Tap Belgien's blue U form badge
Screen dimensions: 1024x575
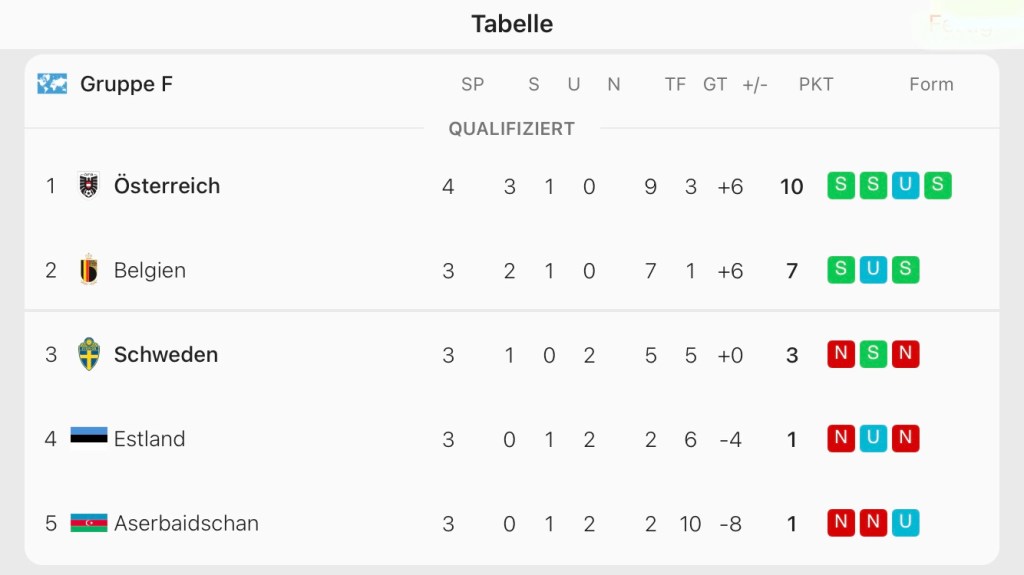pos(874,270)
